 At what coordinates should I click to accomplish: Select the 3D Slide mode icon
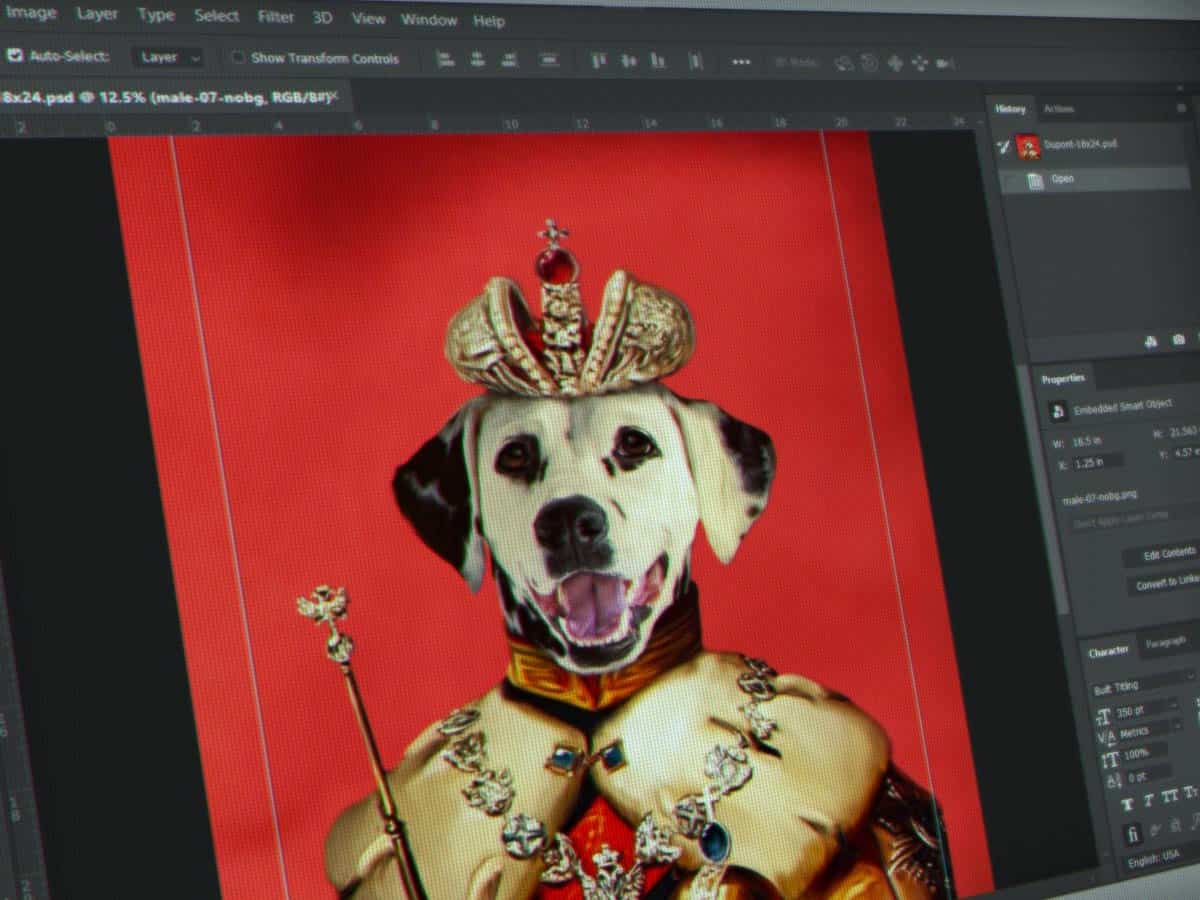tap(920, 63)
